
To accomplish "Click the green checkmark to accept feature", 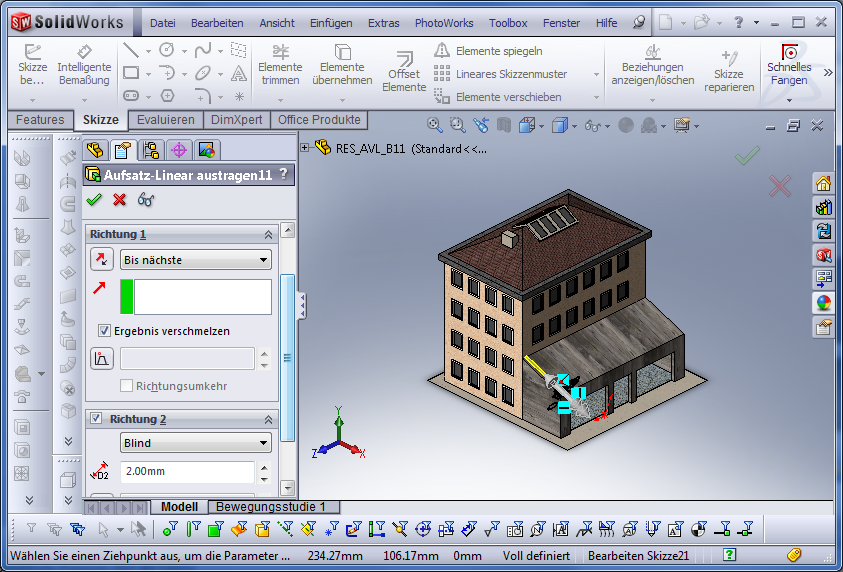I will click(94, 199).
